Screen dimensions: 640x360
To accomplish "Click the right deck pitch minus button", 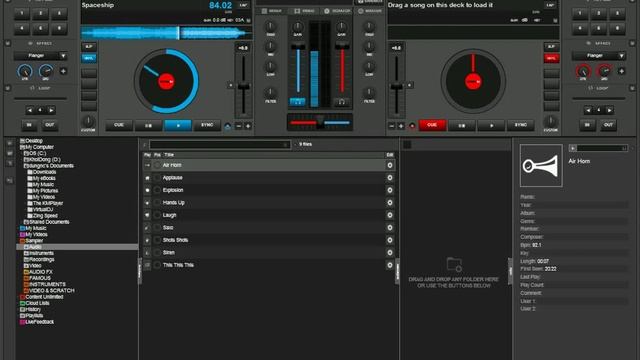I will [x=392, y=126].
